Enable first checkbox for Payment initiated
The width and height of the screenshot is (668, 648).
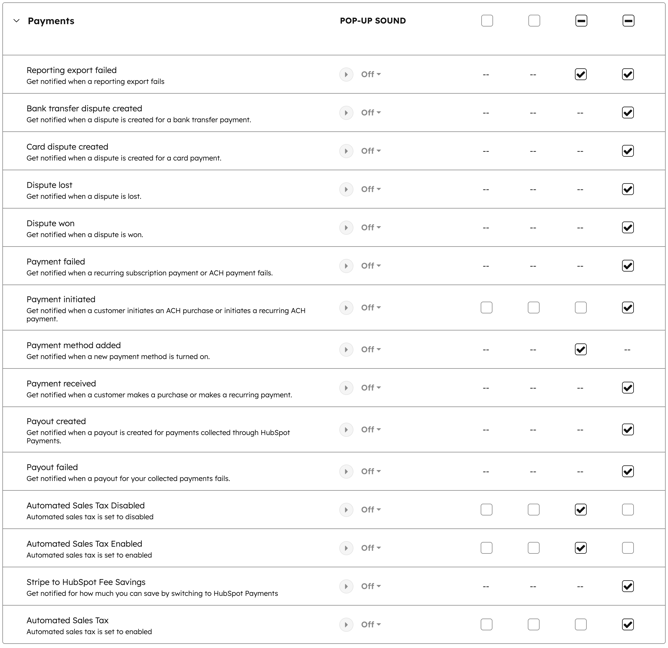(487, 308)
